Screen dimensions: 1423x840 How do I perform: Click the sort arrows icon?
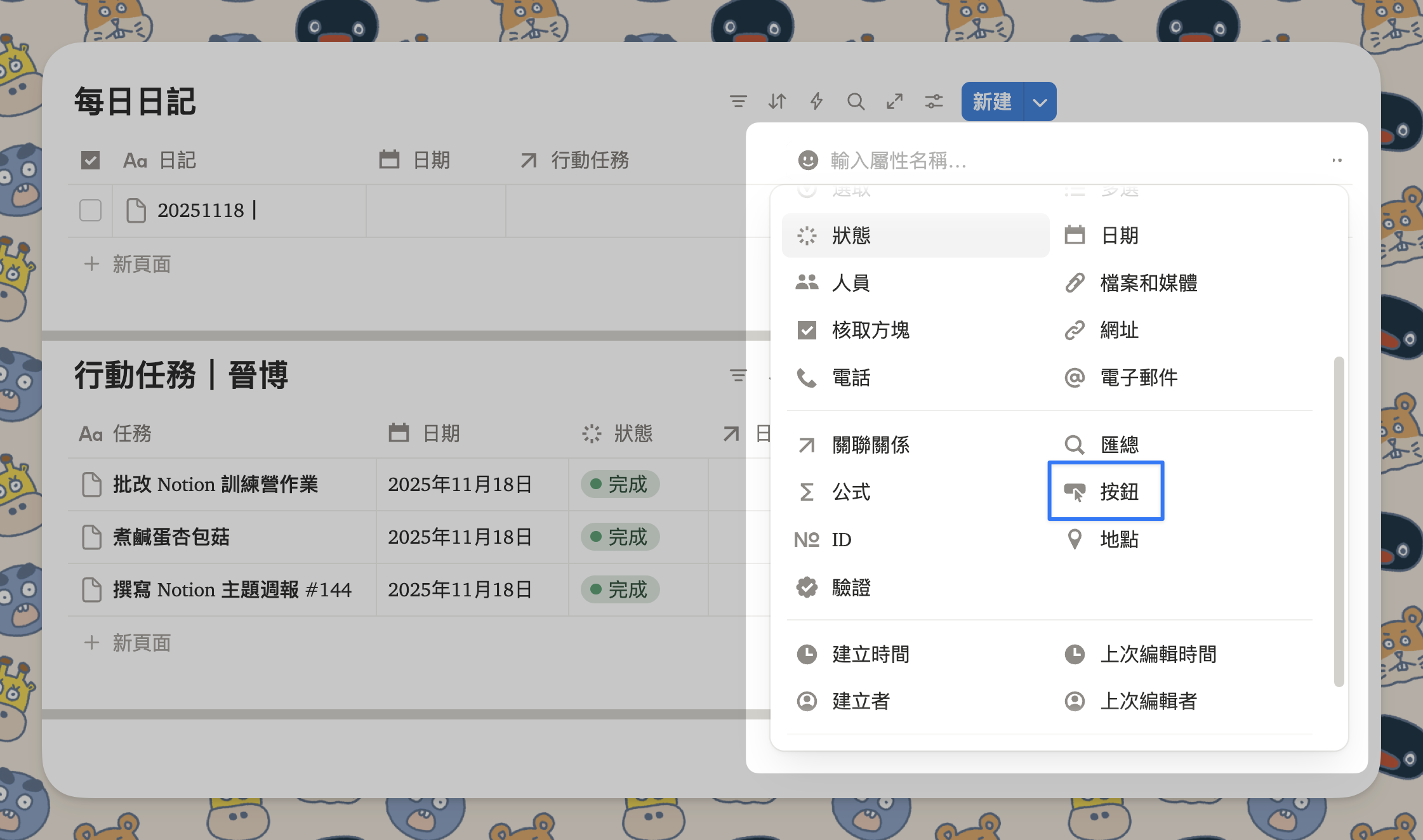777,102
